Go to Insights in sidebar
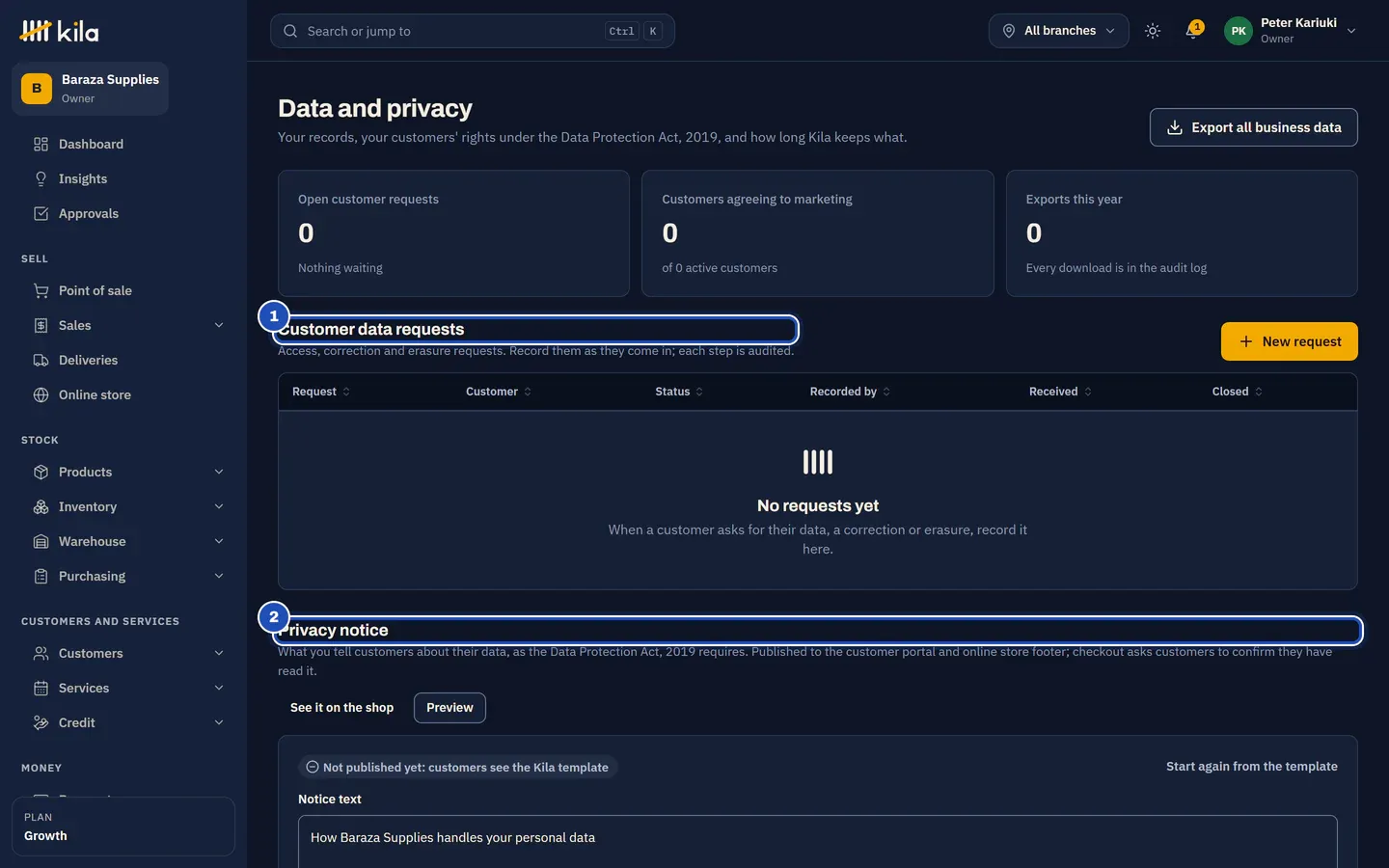 [123, 178]
